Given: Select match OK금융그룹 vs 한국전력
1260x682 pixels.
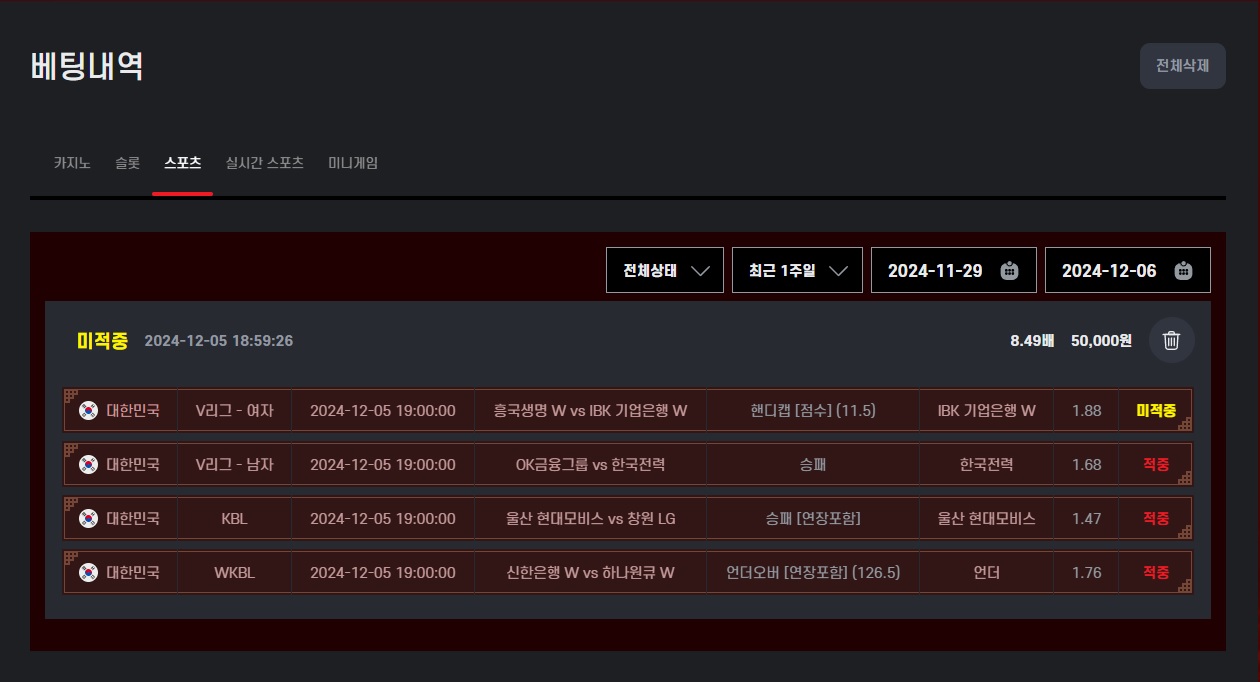Looking at the screenshot, I should coord(590,464).
